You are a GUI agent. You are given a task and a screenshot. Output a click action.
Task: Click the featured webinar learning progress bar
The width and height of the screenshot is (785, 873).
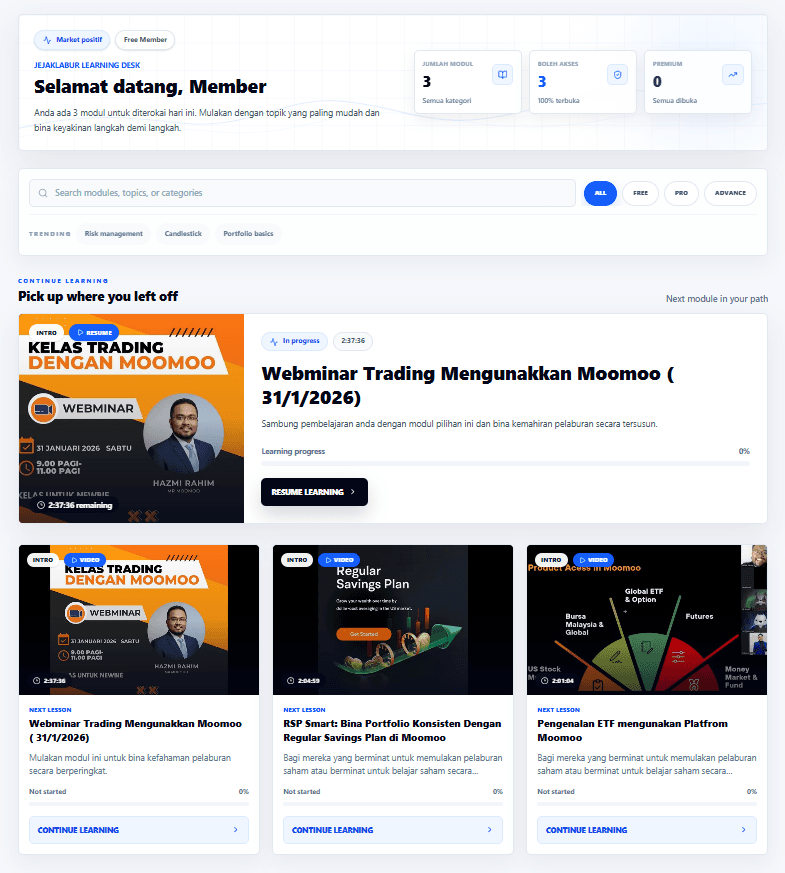click(506, 463)
